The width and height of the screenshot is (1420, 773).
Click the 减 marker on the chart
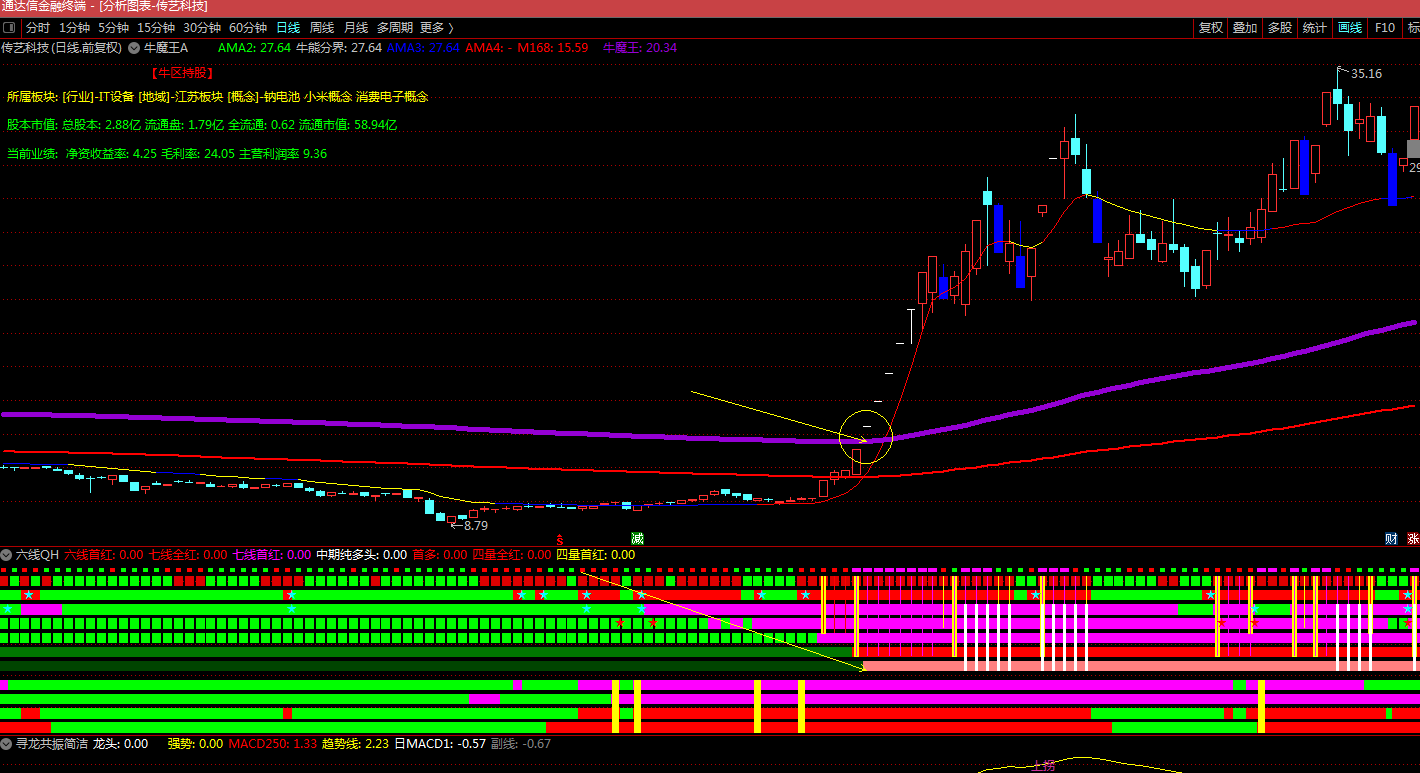click(x=637, y=539)
